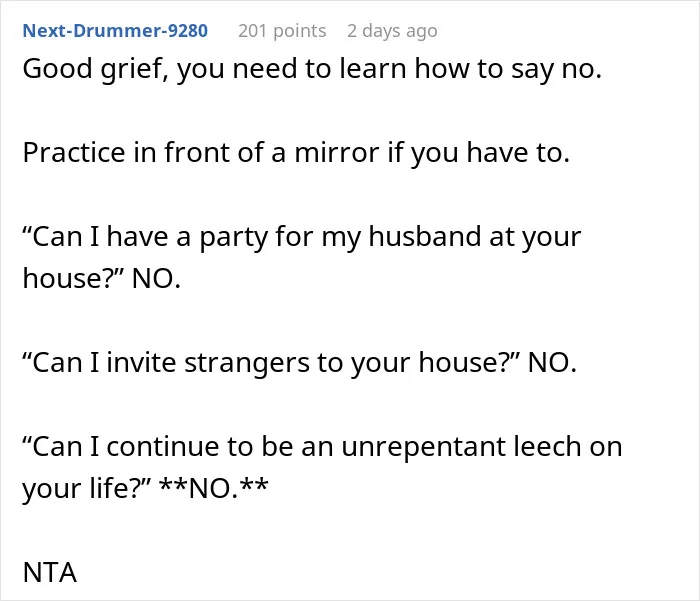The image size is (700, 601).
Task: Select the Practice in front of a mirror line
Action: 296,153
